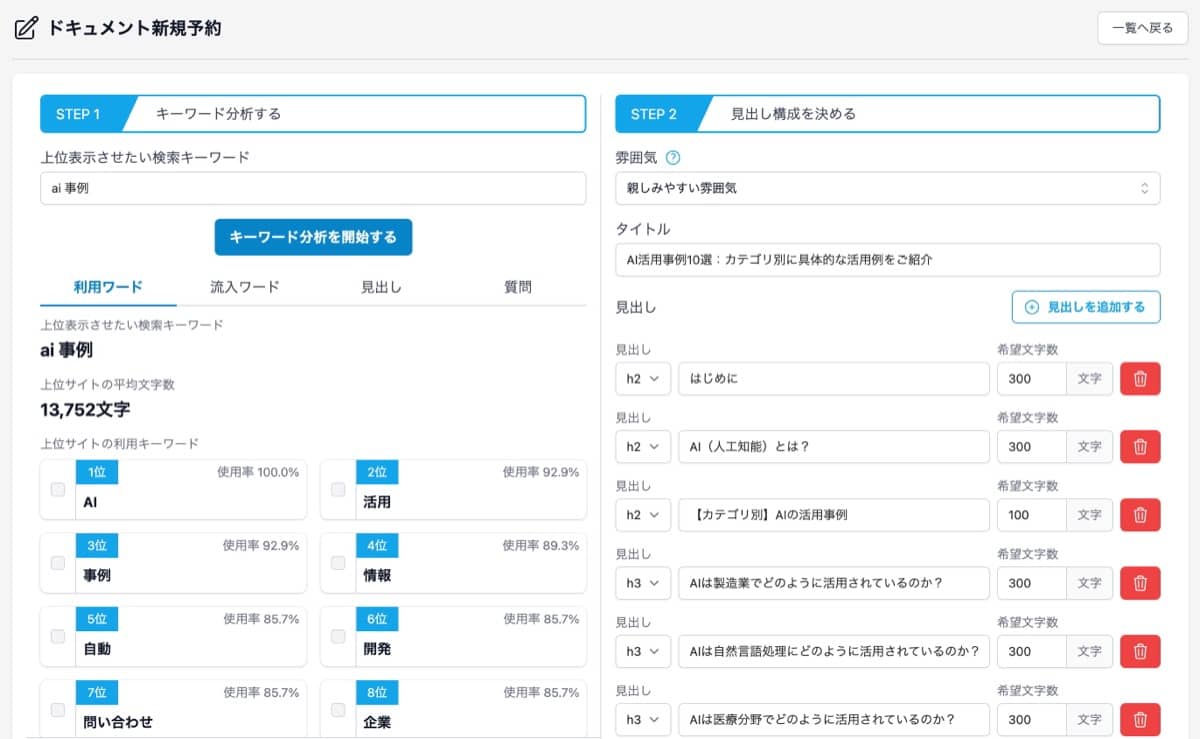Check the 1位 AI keyword checkbox
This screenshot has width=1200, height=739.
[57, 489]
